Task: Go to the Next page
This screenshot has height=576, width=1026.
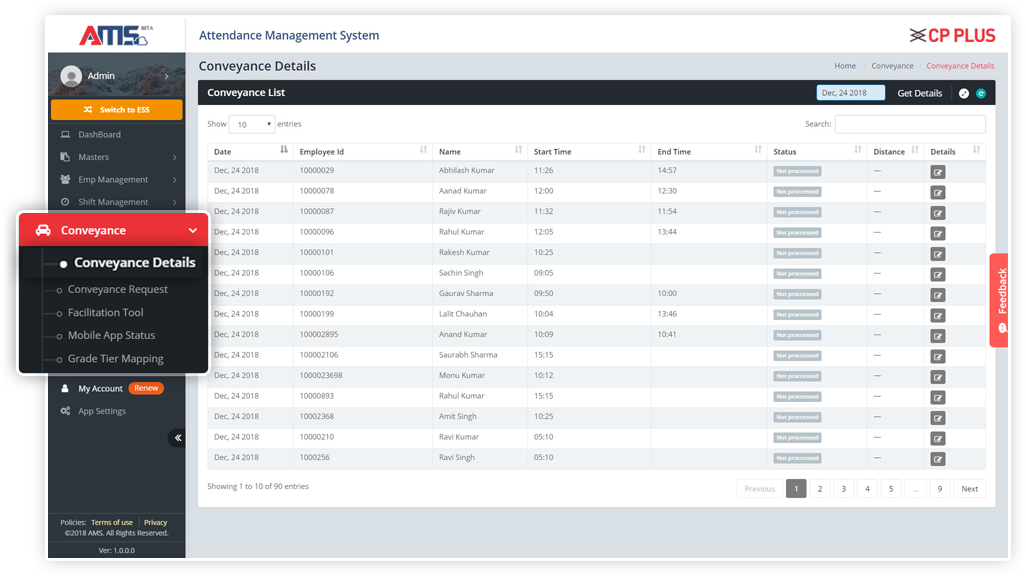Action: [970, 489]
